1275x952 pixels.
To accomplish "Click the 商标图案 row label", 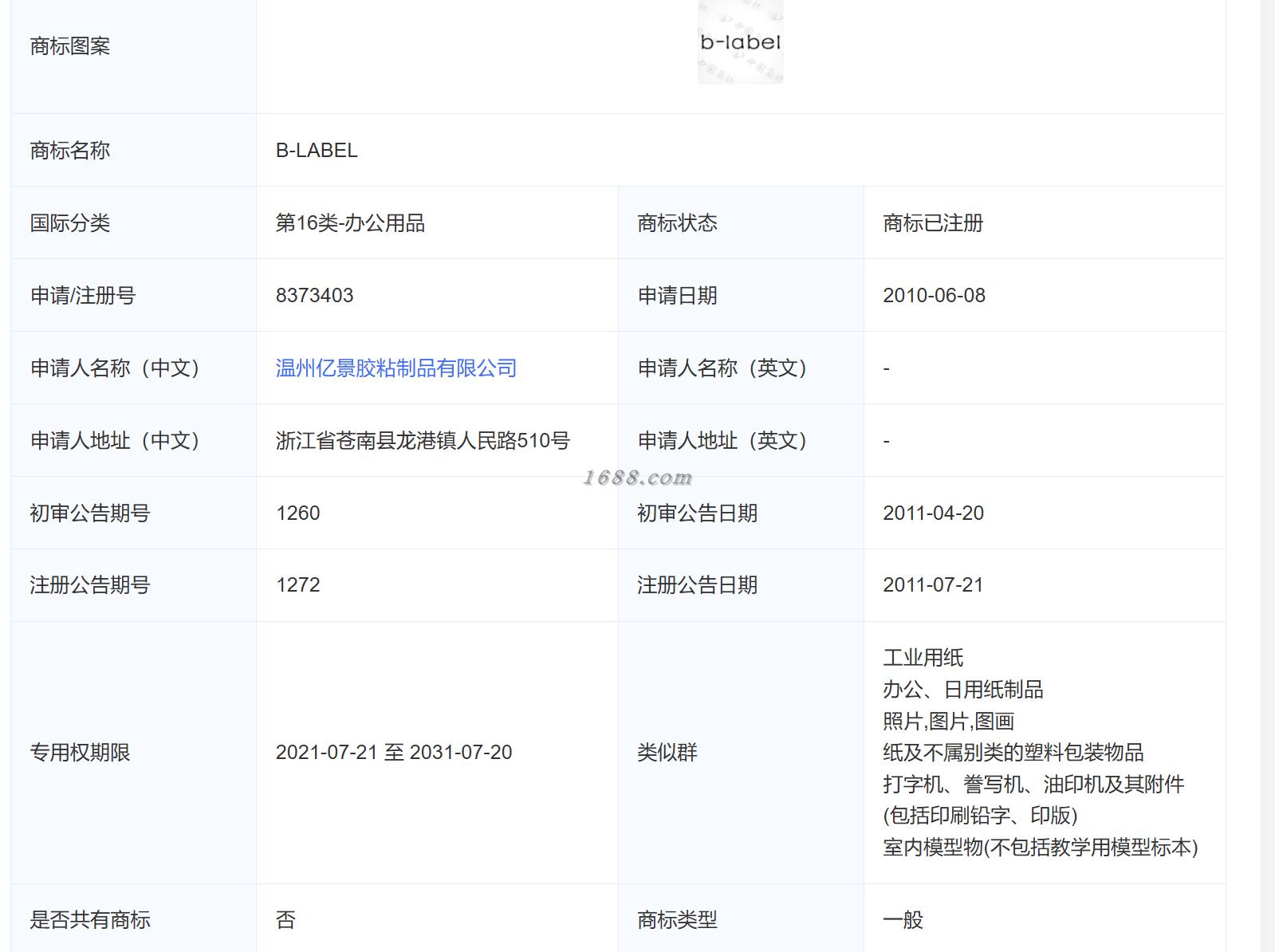I will tap(70, 46).
